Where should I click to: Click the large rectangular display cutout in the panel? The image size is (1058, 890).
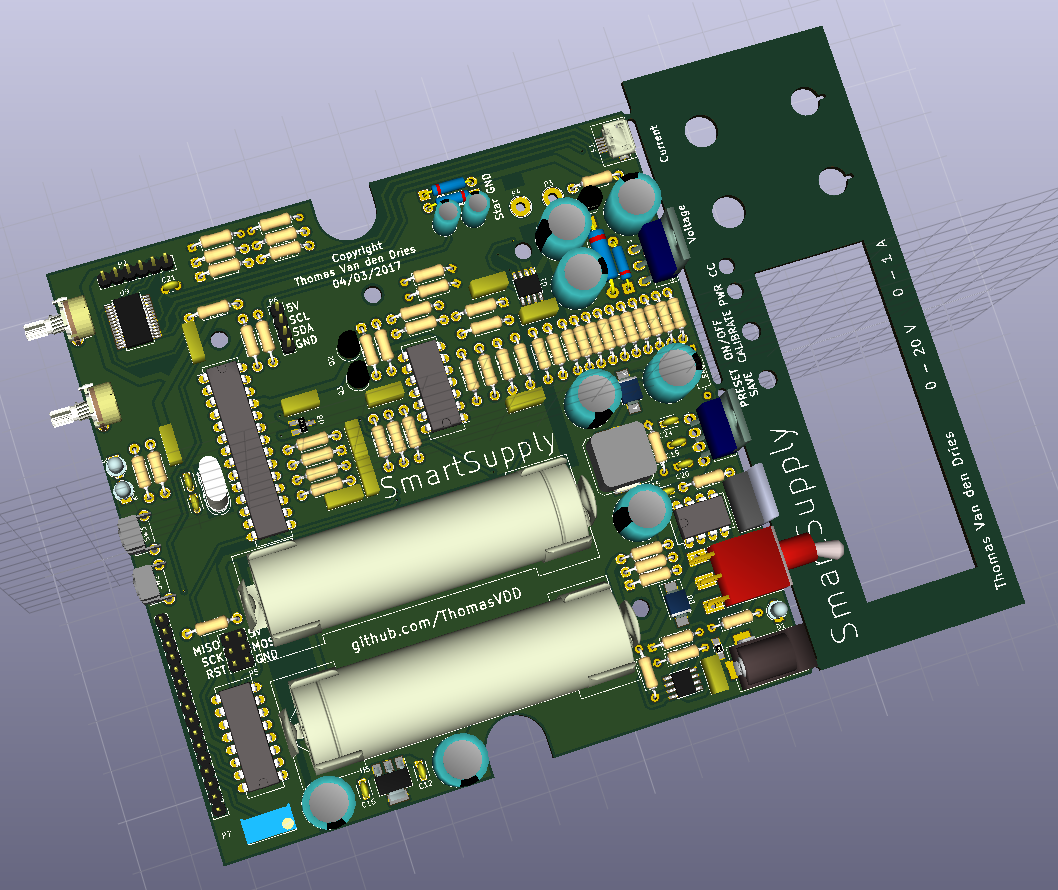(864, 420)
